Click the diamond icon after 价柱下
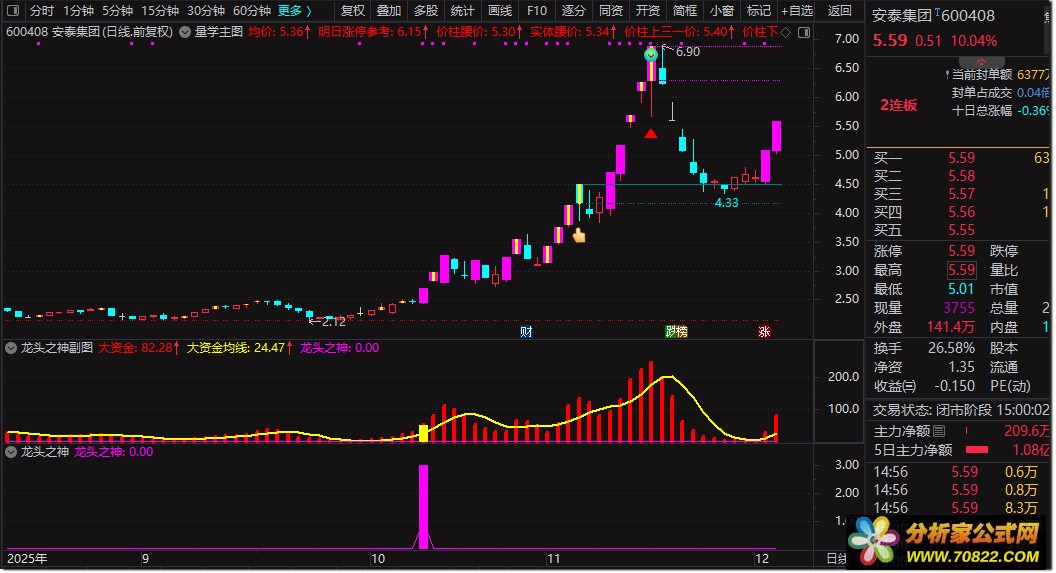Image resolution: width=1056 pixels, height=573 pixels. (786, 32)
